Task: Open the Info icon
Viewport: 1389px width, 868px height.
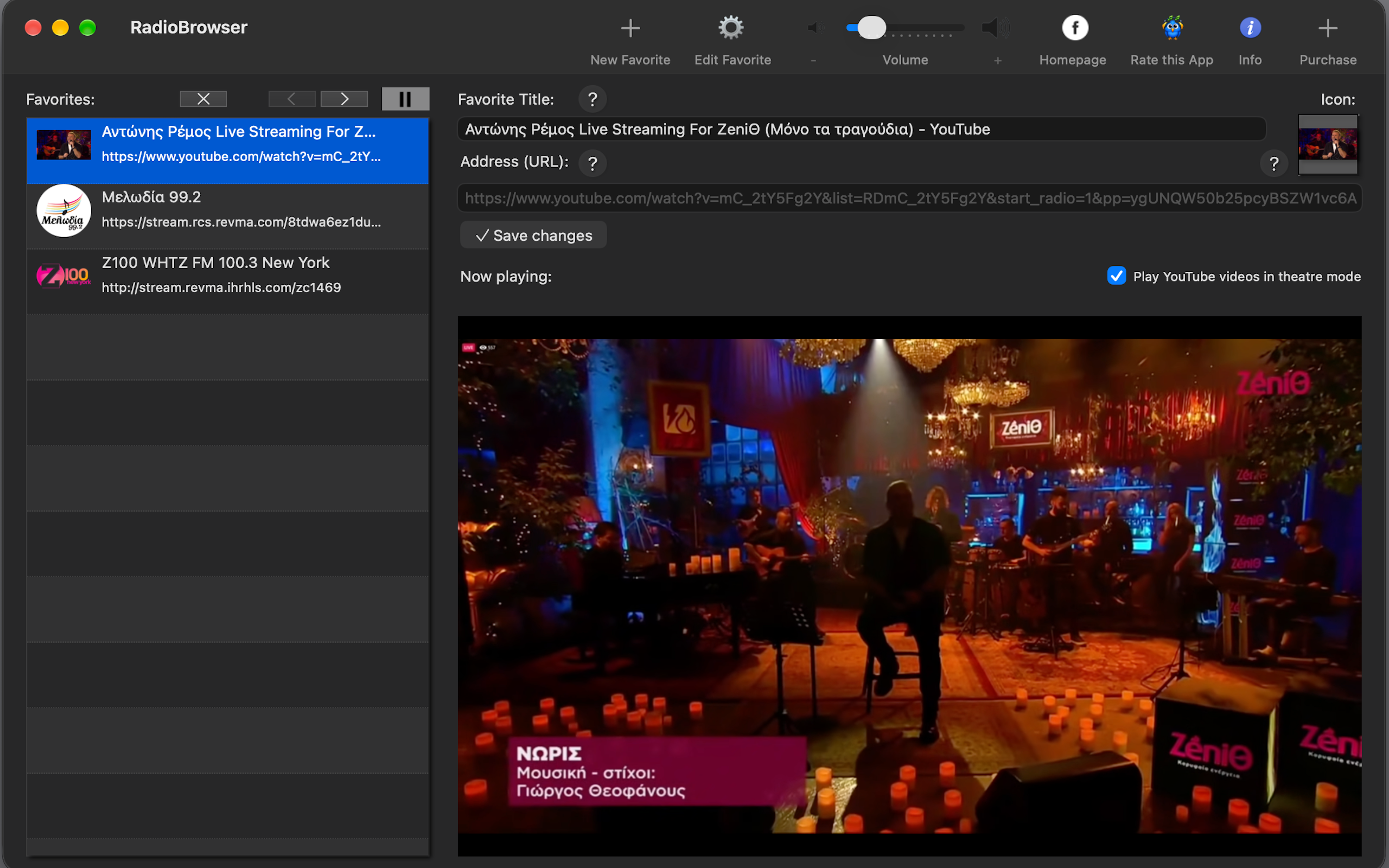Action: point(1250,28)
